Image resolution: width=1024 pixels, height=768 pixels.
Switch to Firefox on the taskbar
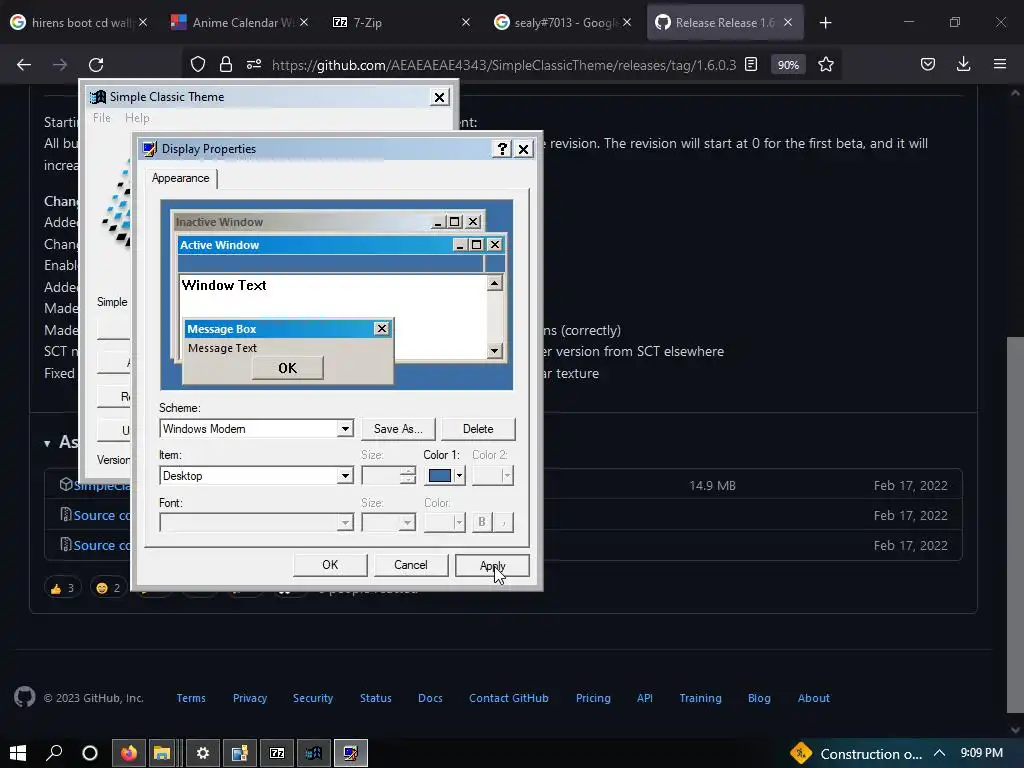129,753
